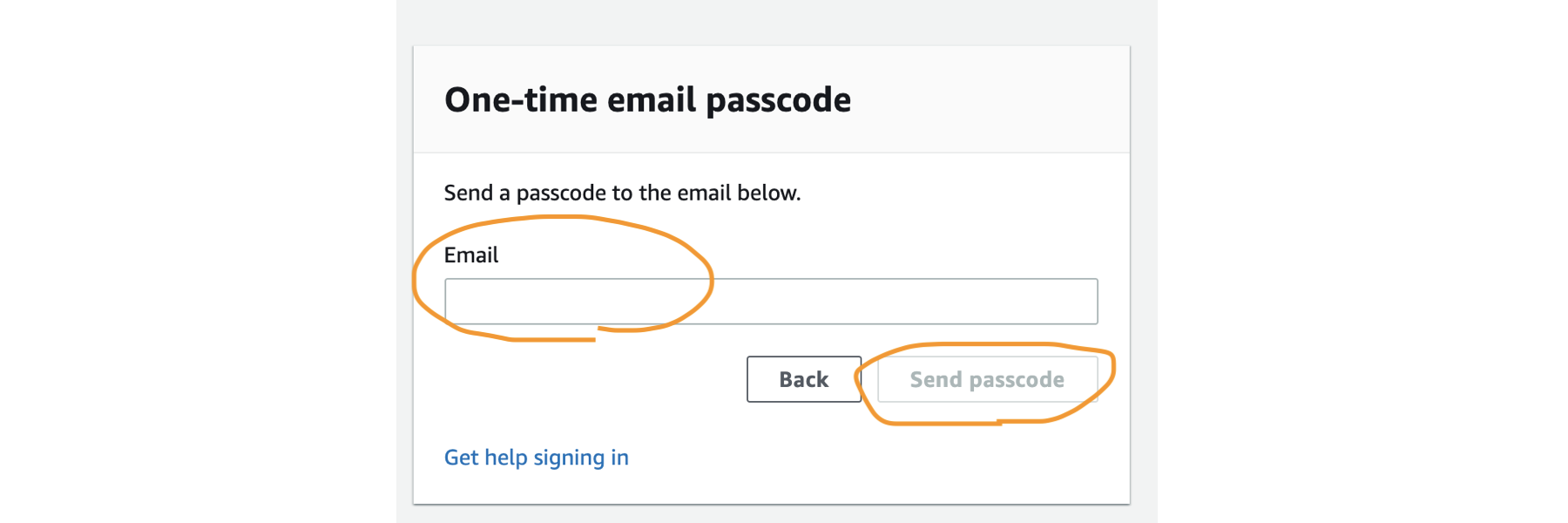1568x523 pixels.
Task: Focus the empty email text box
Action: (771, 302)
